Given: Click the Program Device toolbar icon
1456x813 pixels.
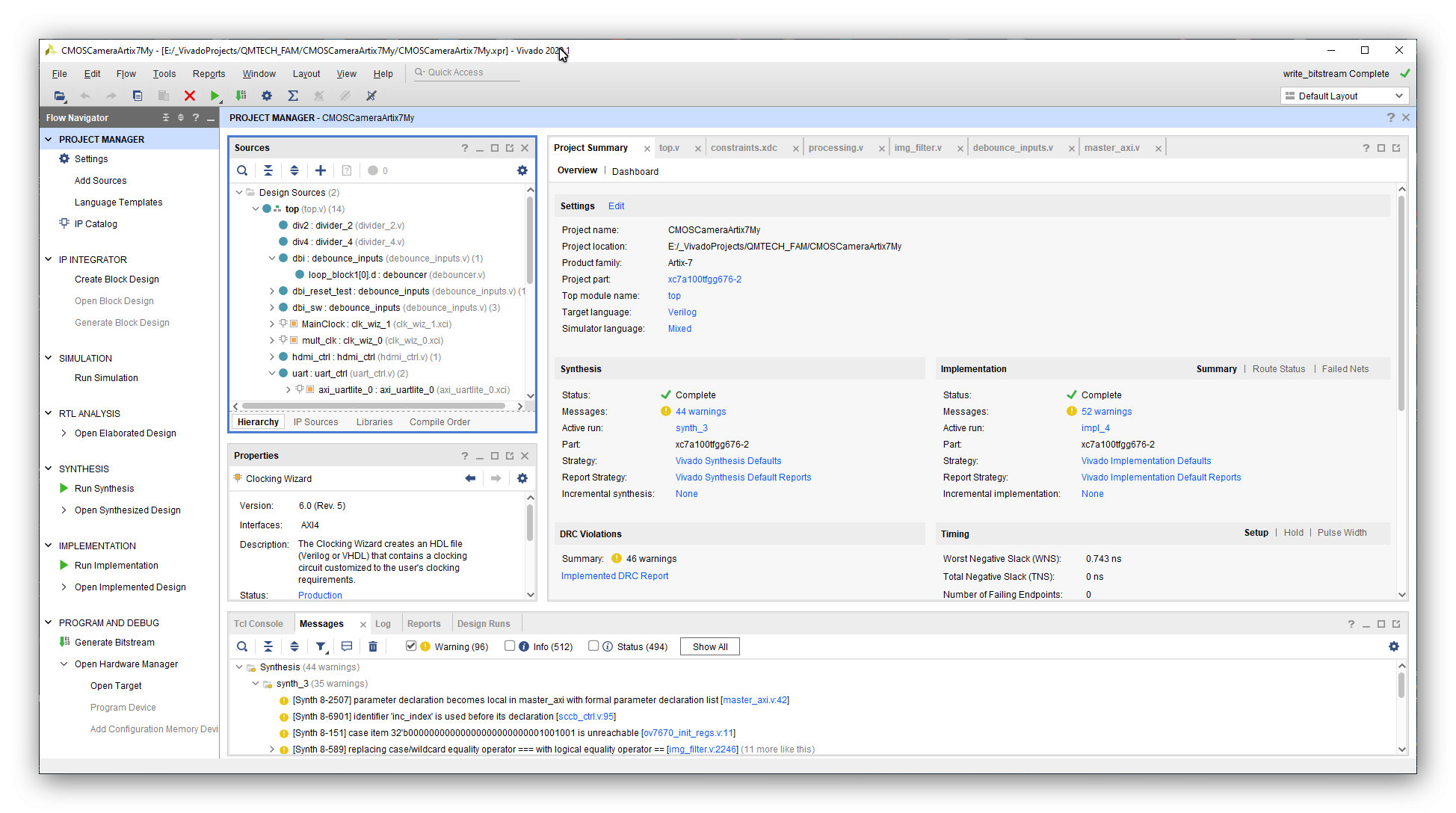Looking at the screenshot, I should pyautogui.click(x=241, y=96).
